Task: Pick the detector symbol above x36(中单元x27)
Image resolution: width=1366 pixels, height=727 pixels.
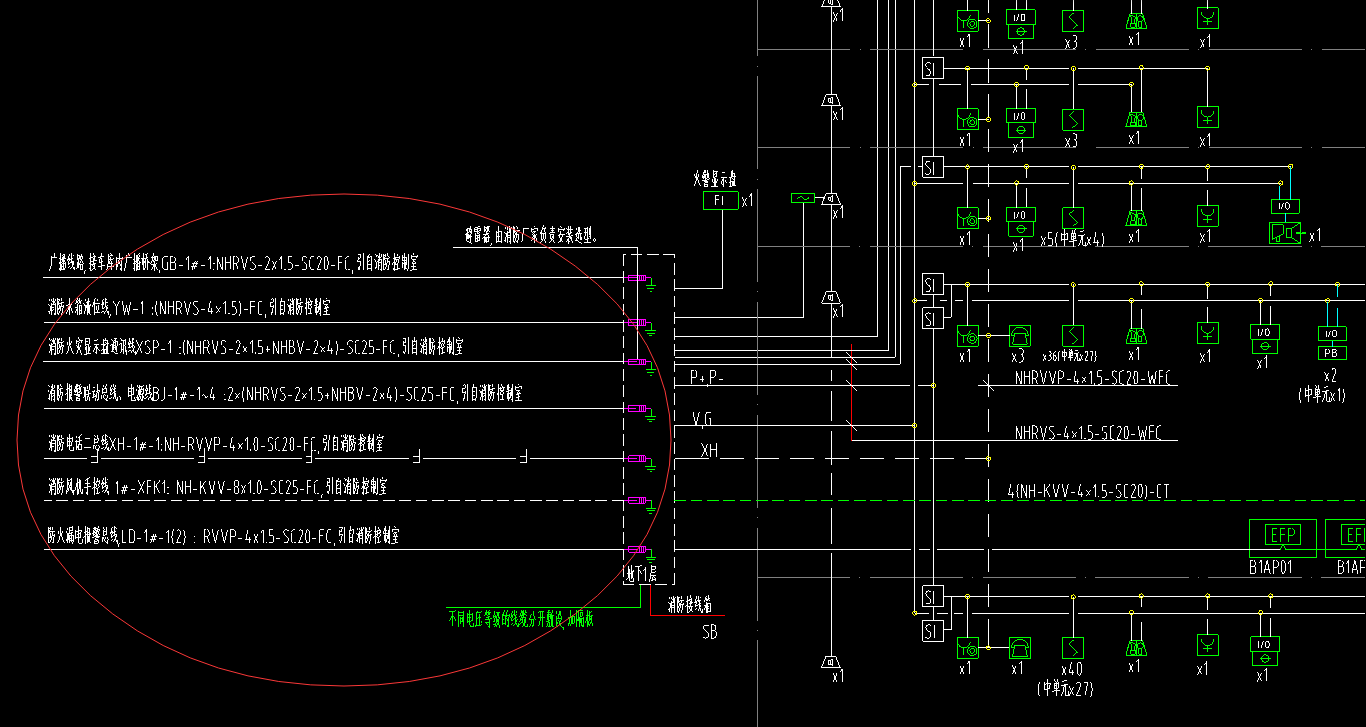Action: [1072, 335]
